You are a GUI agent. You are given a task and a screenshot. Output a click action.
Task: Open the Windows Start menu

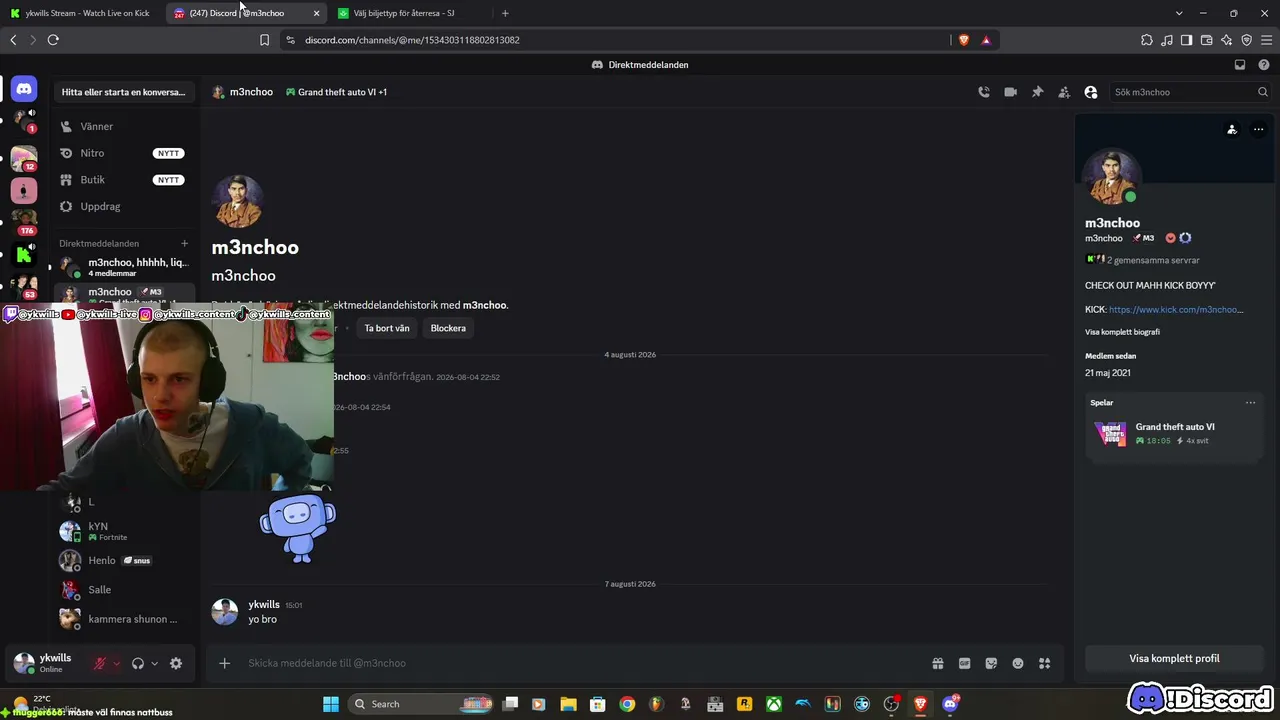(x=331, y=704)
